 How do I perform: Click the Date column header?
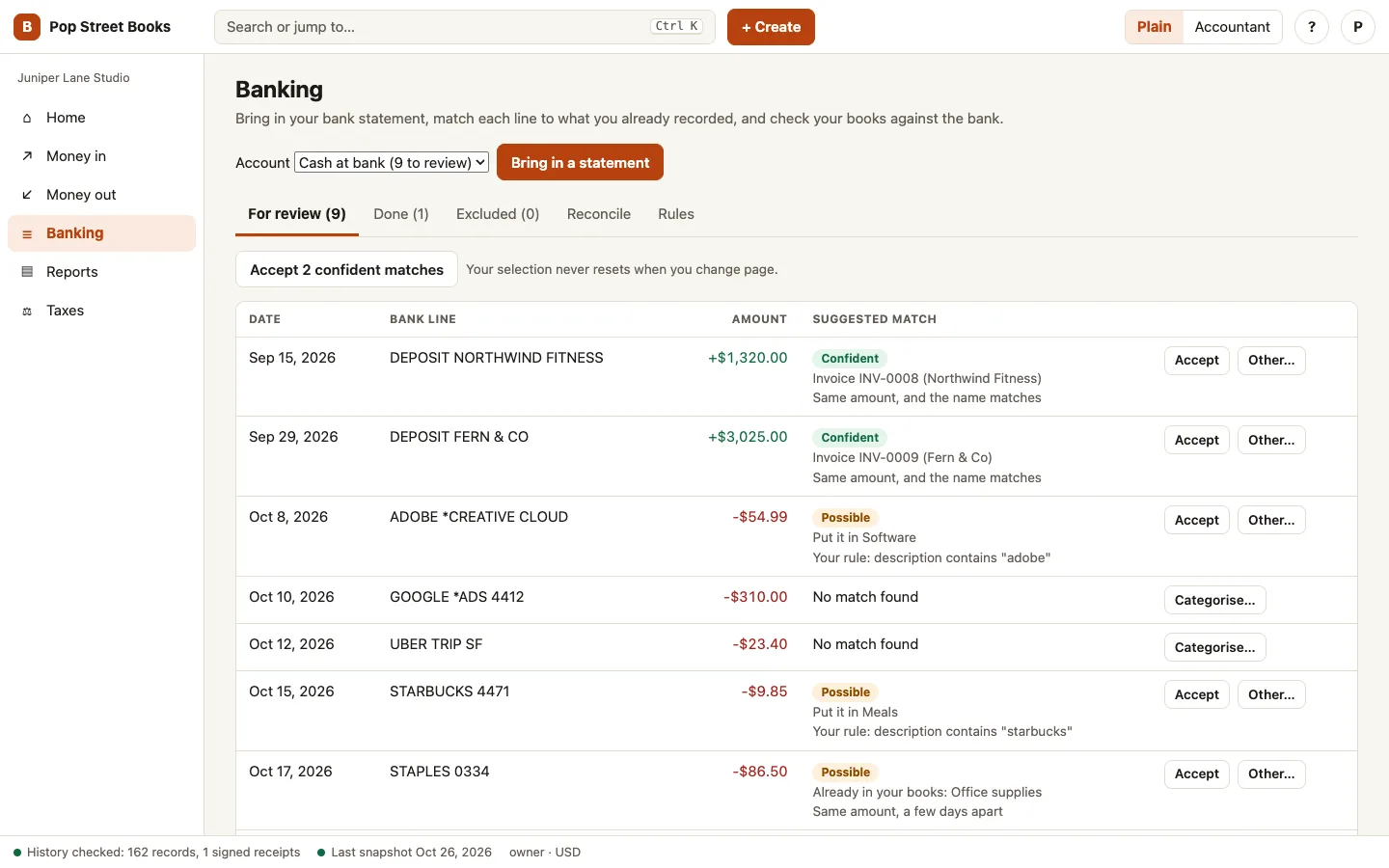[x=264, y=319]
